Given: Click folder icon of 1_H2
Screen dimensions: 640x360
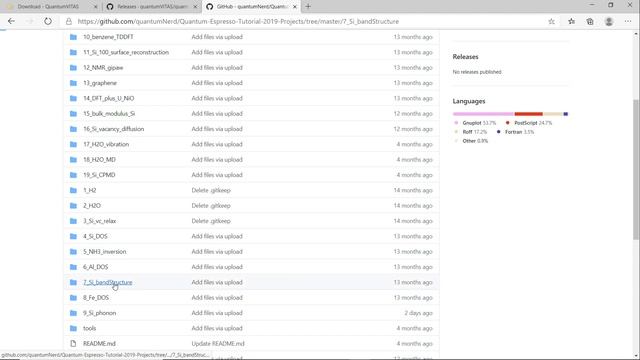Looking at the screenshot, I should click(x=73, y=190).
